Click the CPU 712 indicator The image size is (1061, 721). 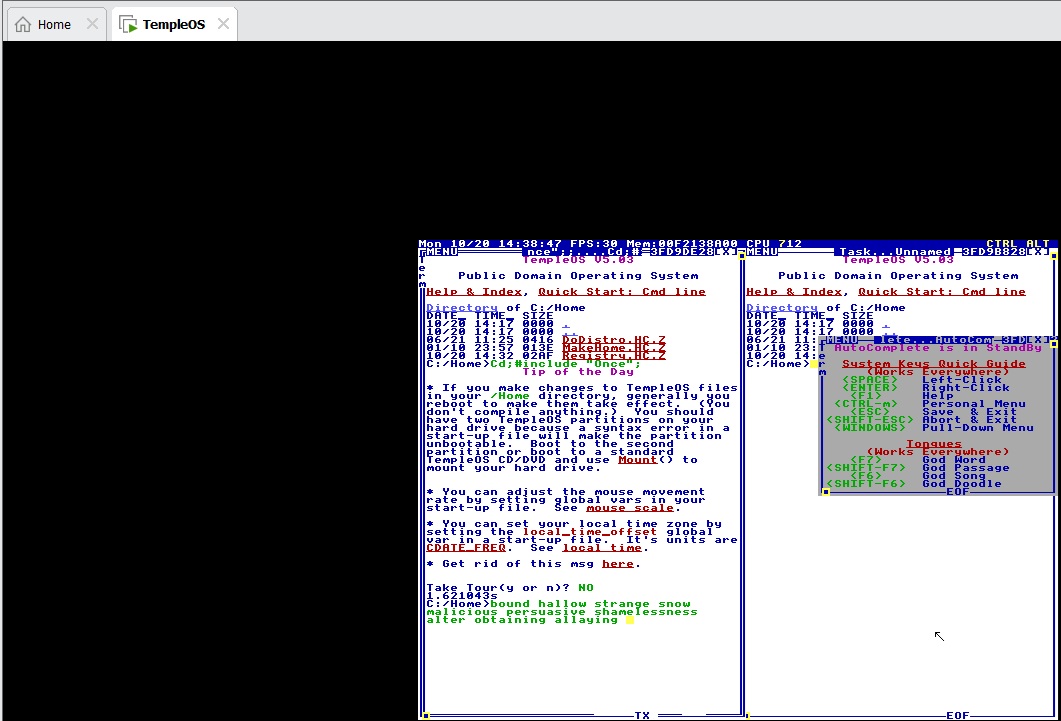point(774,243)
